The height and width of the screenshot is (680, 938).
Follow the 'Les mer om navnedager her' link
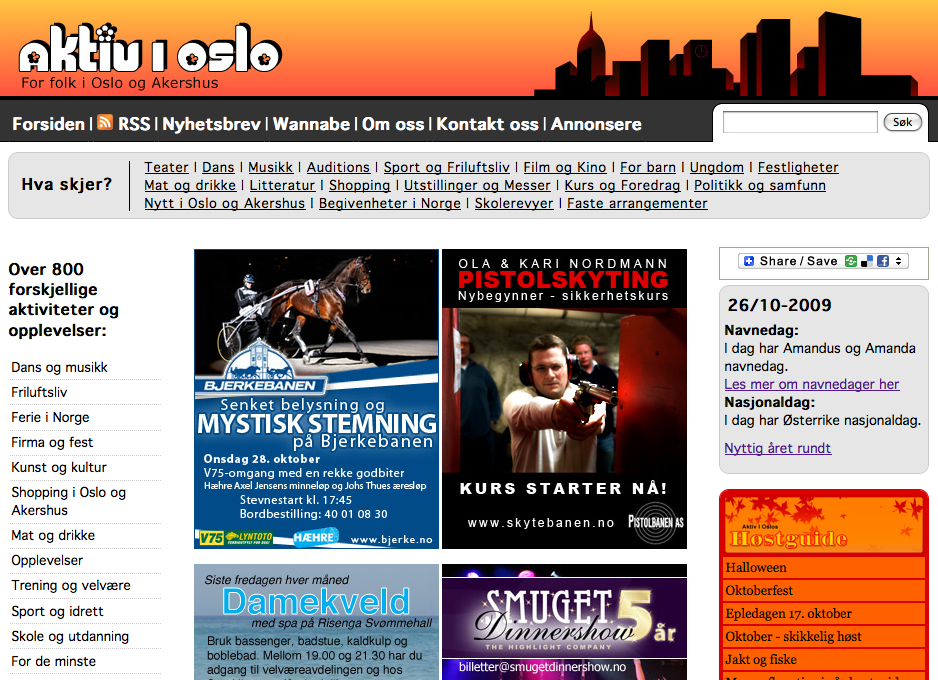click(x=811, y=384)
